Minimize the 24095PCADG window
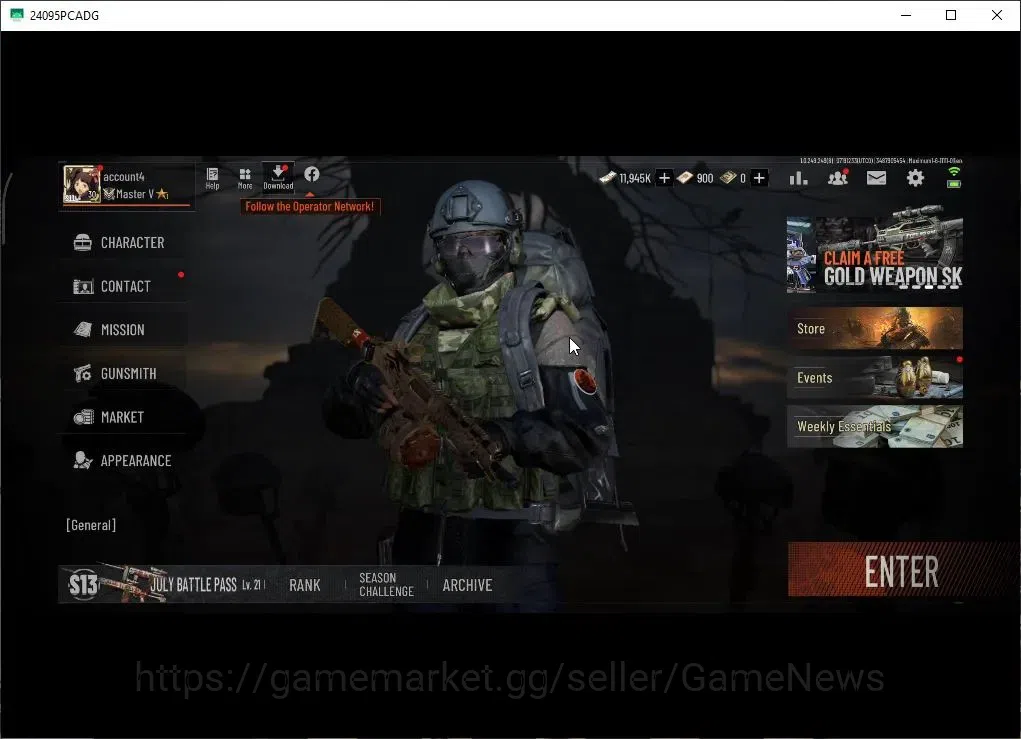This screenshot has height=739, width=1021. point(906,15)
